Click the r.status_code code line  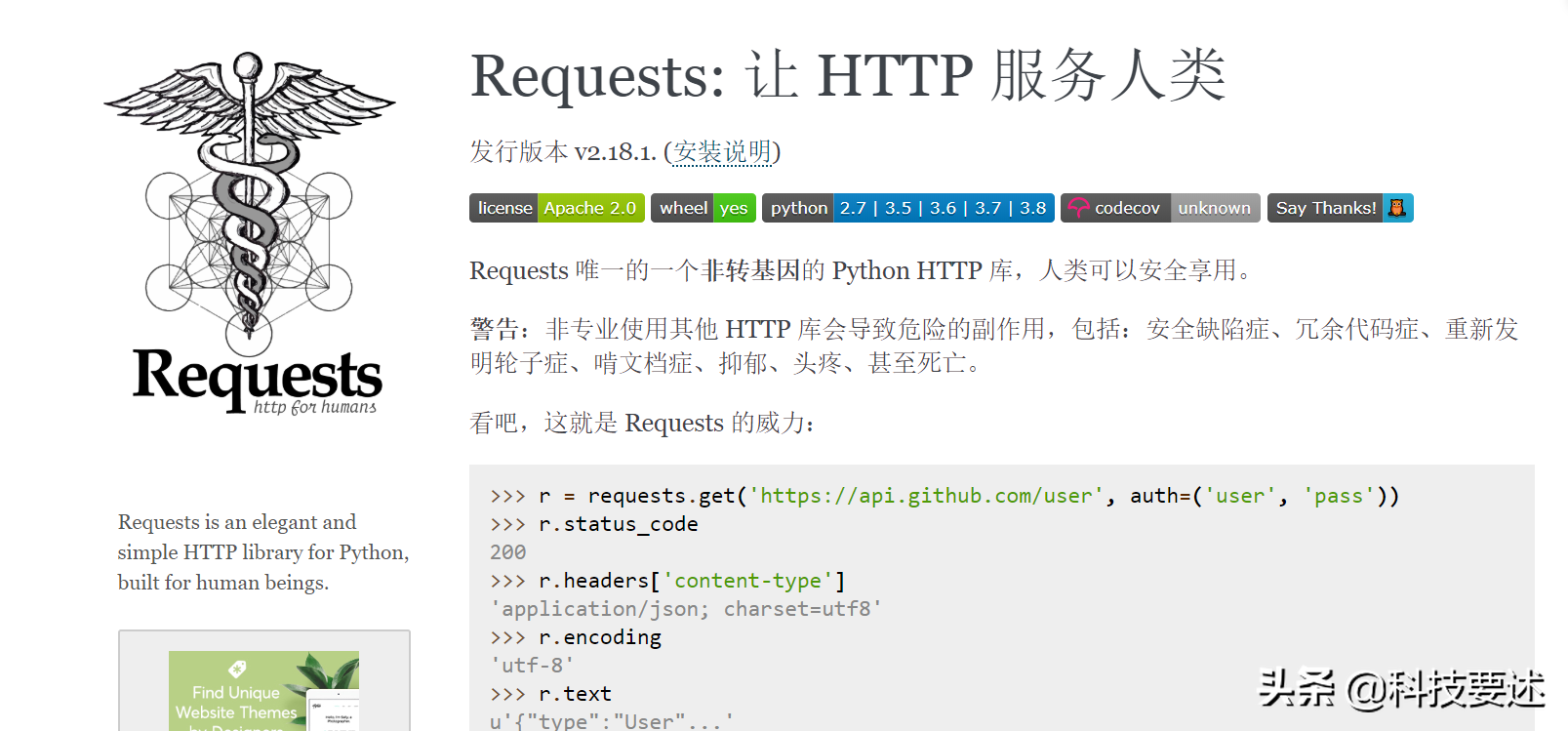pos(594,524)
